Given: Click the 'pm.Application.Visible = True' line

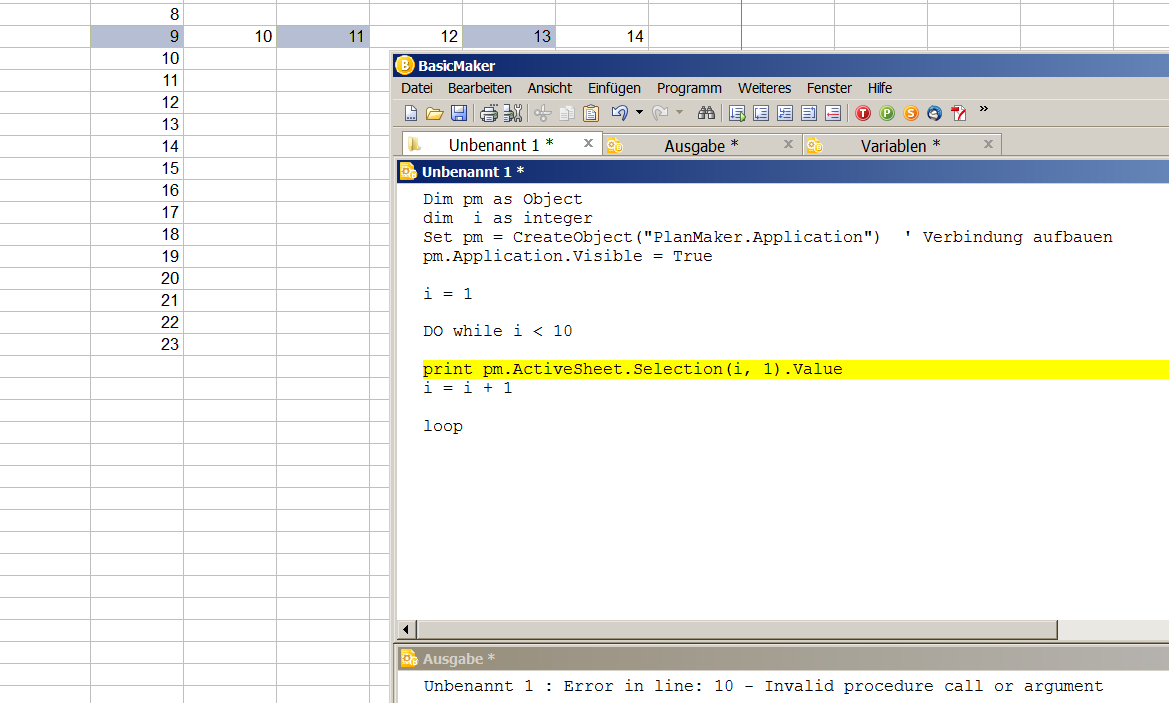Looking at the screenshot, I should 567,256.
